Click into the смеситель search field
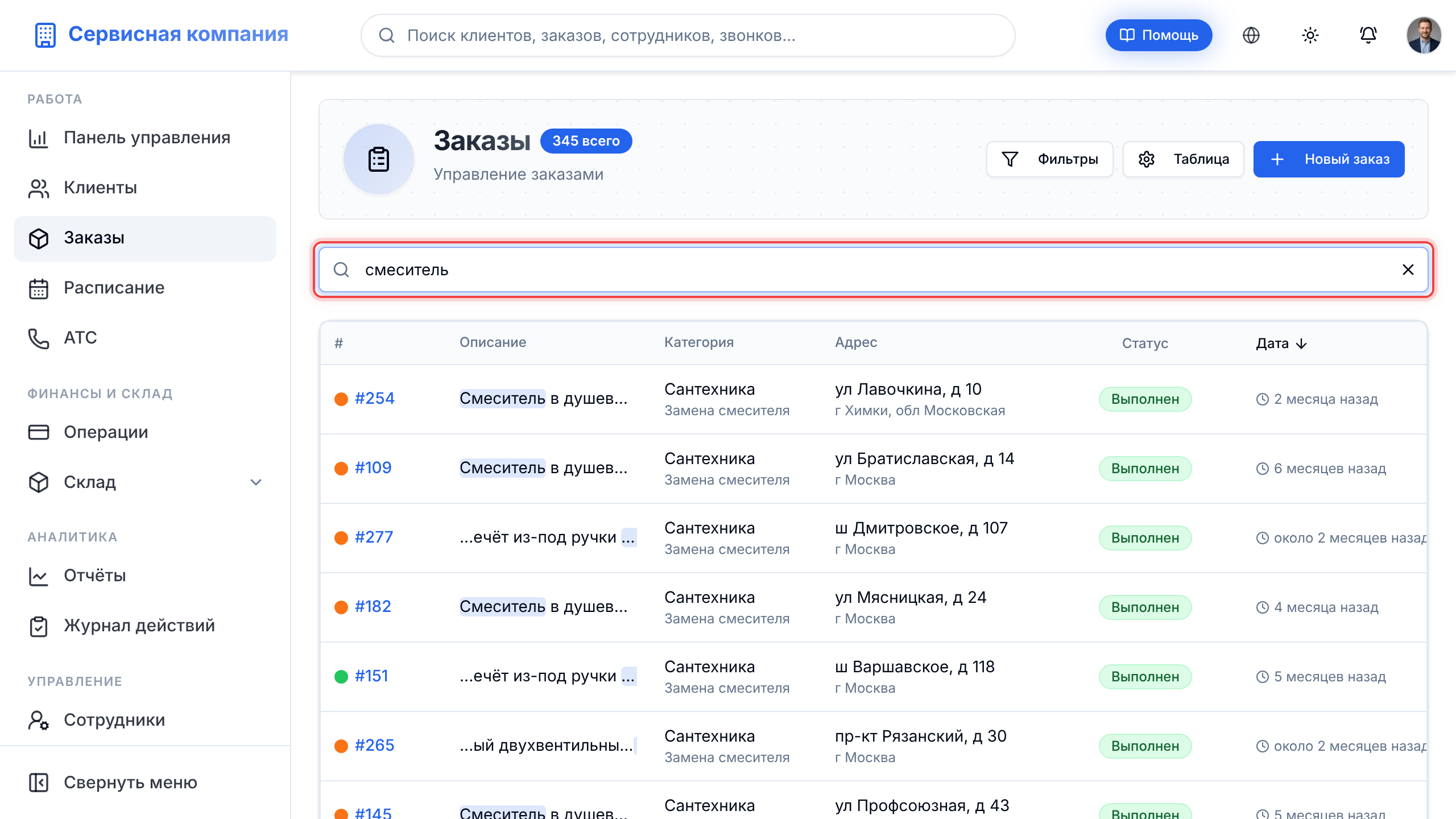Viewport: 1456px width, 819px height. coord(873,270)
